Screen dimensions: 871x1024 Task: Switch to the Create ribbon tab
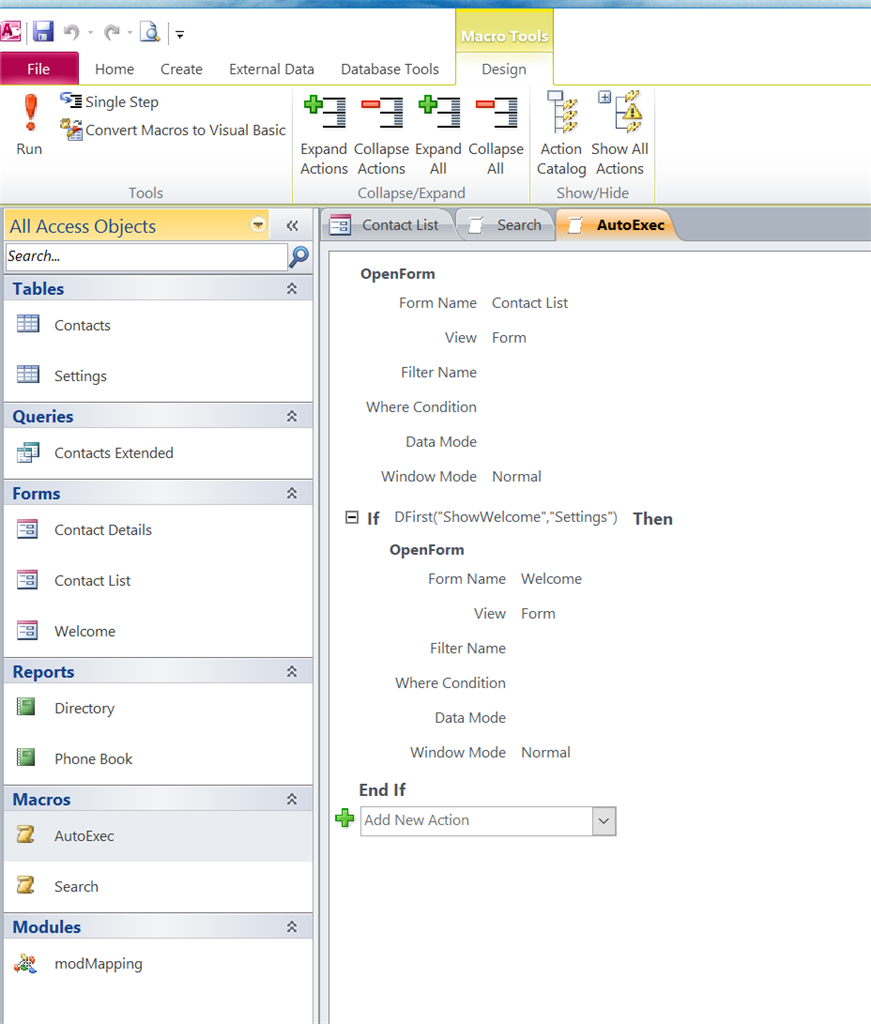coord(182,69)
